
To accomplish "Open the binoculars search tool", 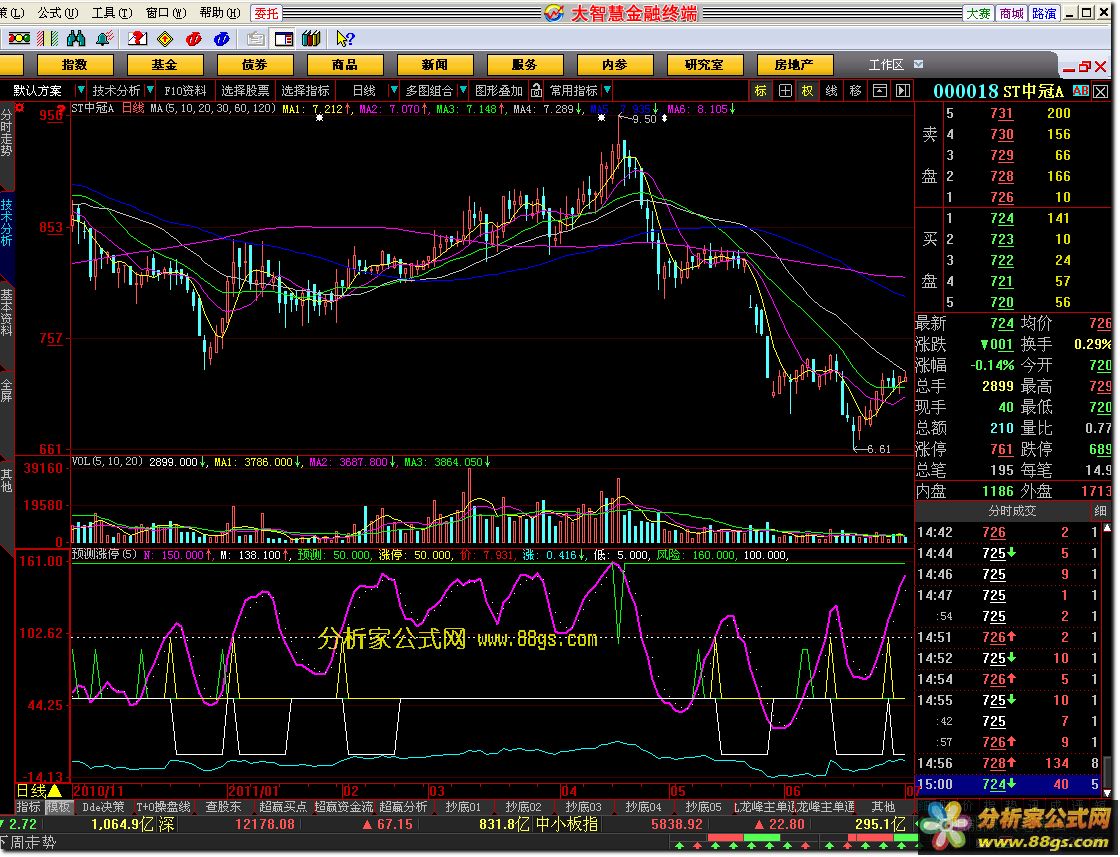I will tap(76, 39).
